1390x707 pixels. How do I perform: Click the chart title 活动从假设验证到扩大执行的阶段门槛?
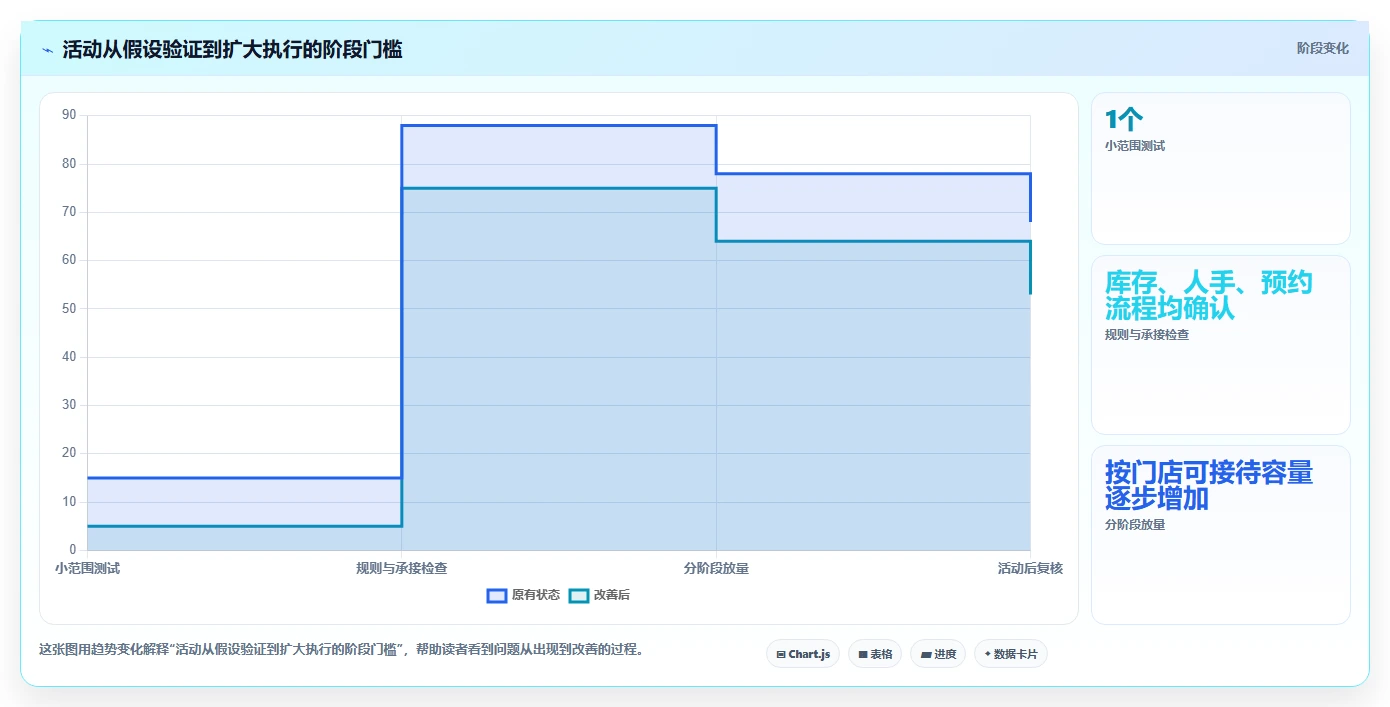point(232,49)
